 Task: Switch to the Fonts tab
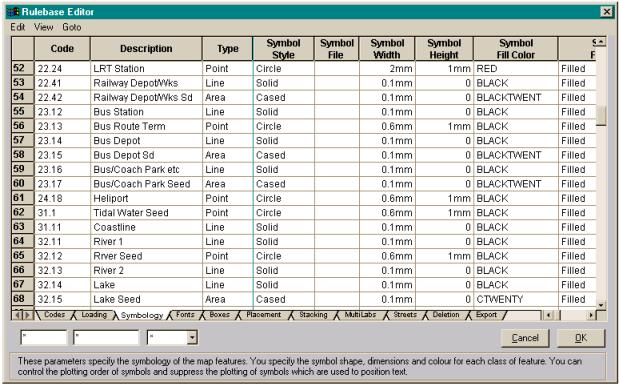coord(185,315)
